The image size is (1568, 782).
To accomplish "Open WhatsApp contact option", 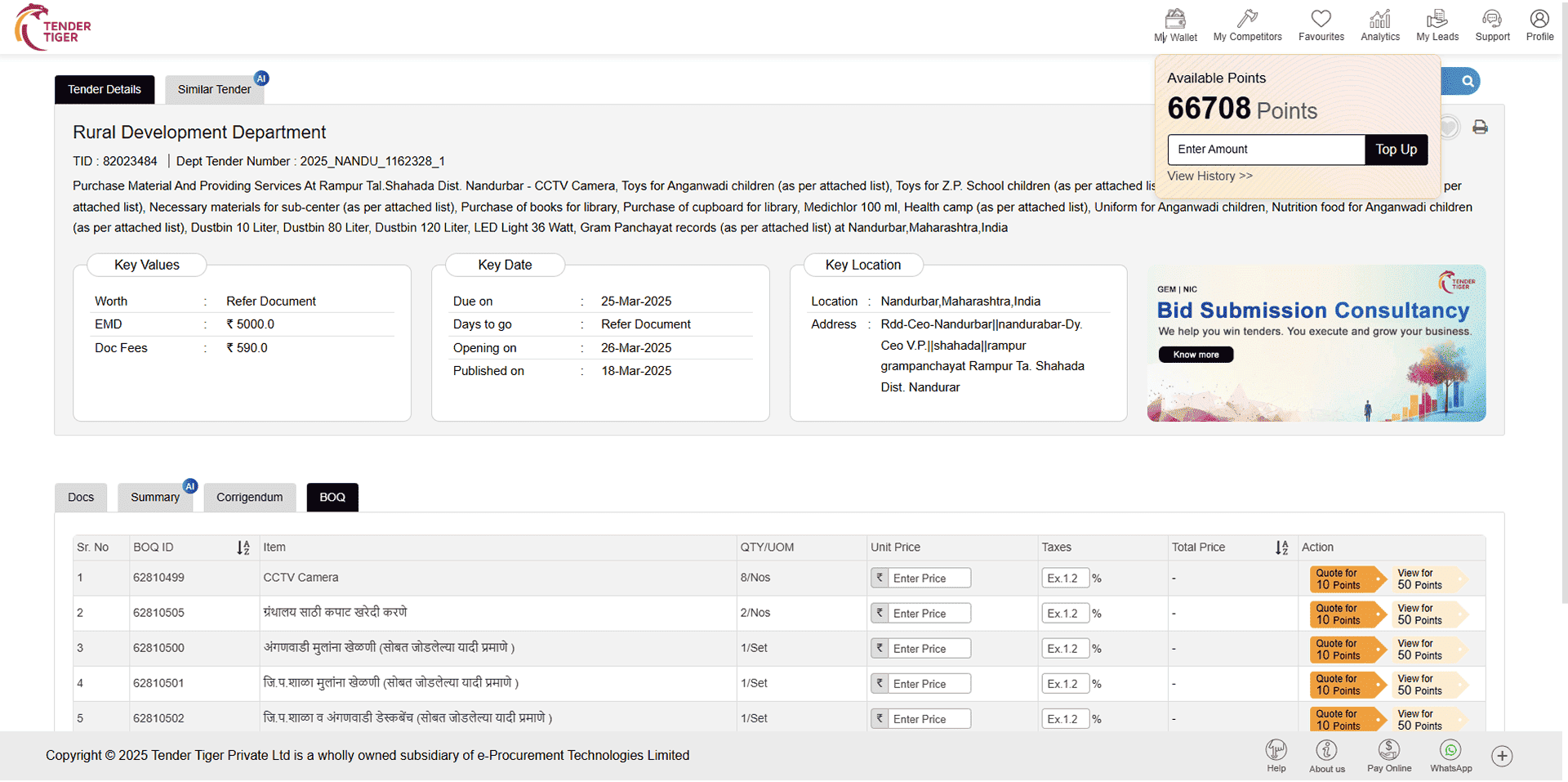I will tap(1450, 752).
